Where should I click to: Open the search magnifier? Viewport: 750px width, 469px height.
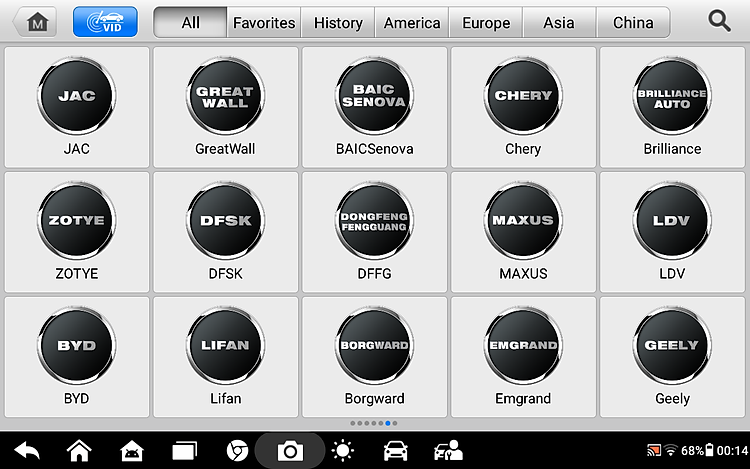click(x=719, y=22)
